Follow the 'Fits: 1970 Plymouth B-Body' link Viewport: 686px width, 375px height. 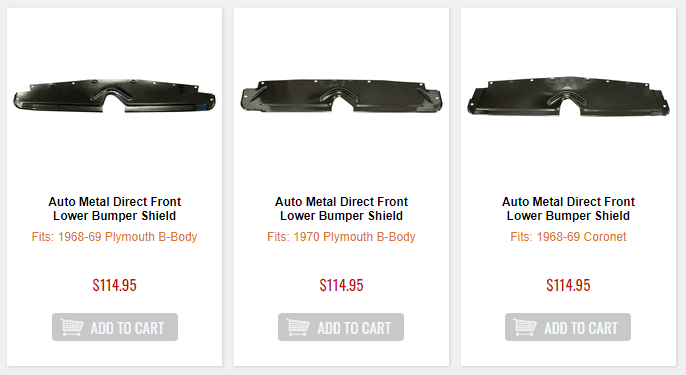click(x=341, y=237)
